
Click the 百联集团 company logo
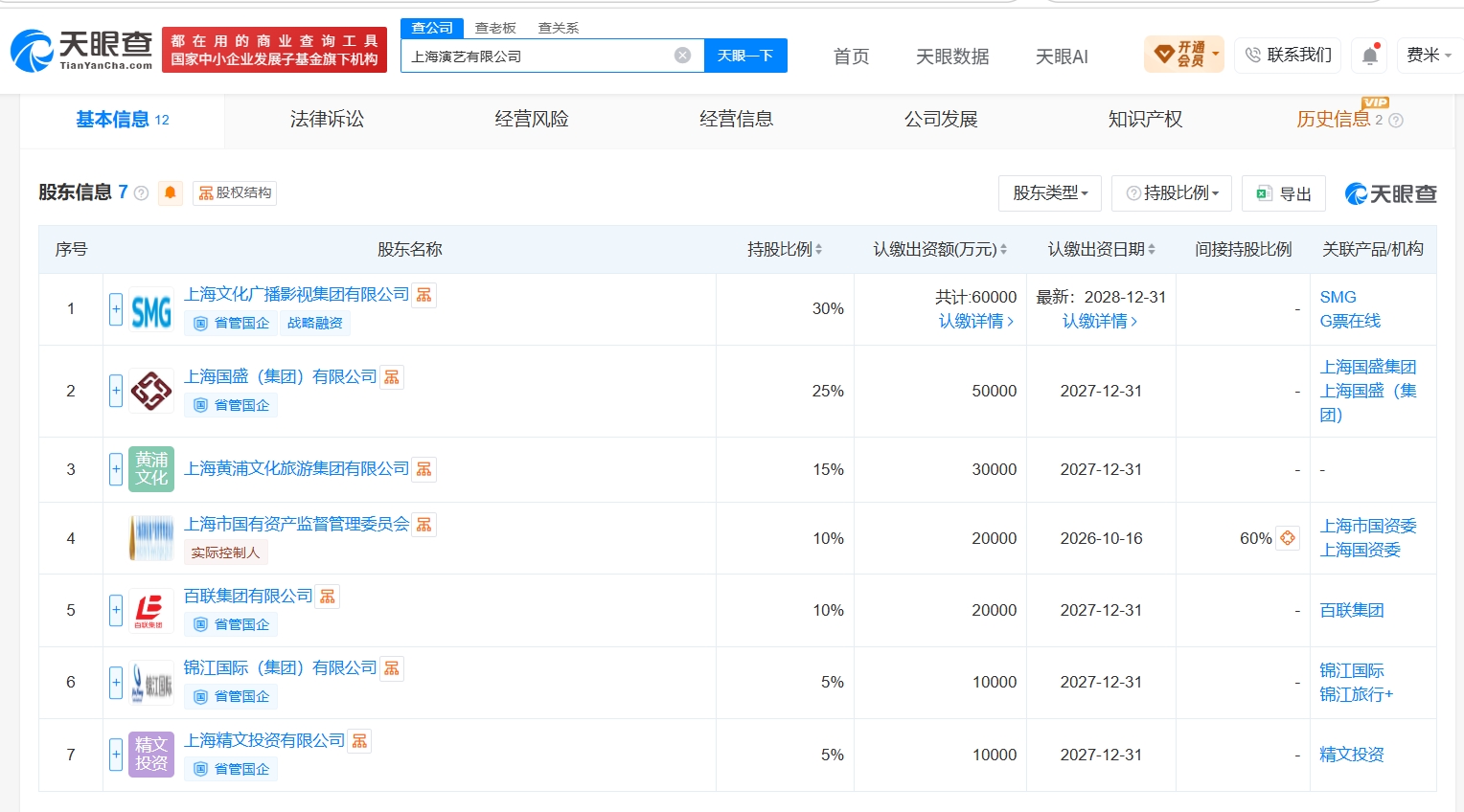151,610
